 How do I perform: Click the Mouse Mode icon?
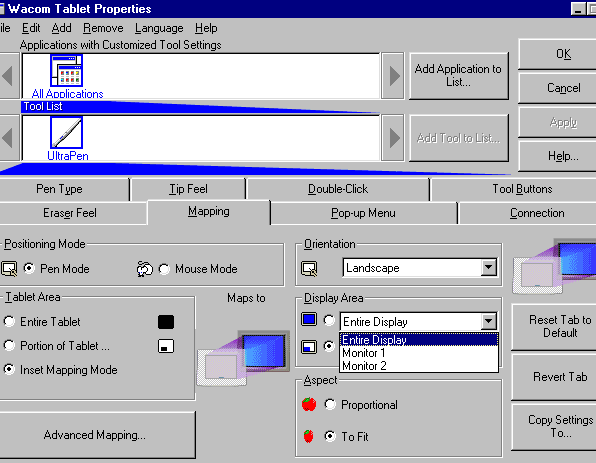click(x=145, y=269)
